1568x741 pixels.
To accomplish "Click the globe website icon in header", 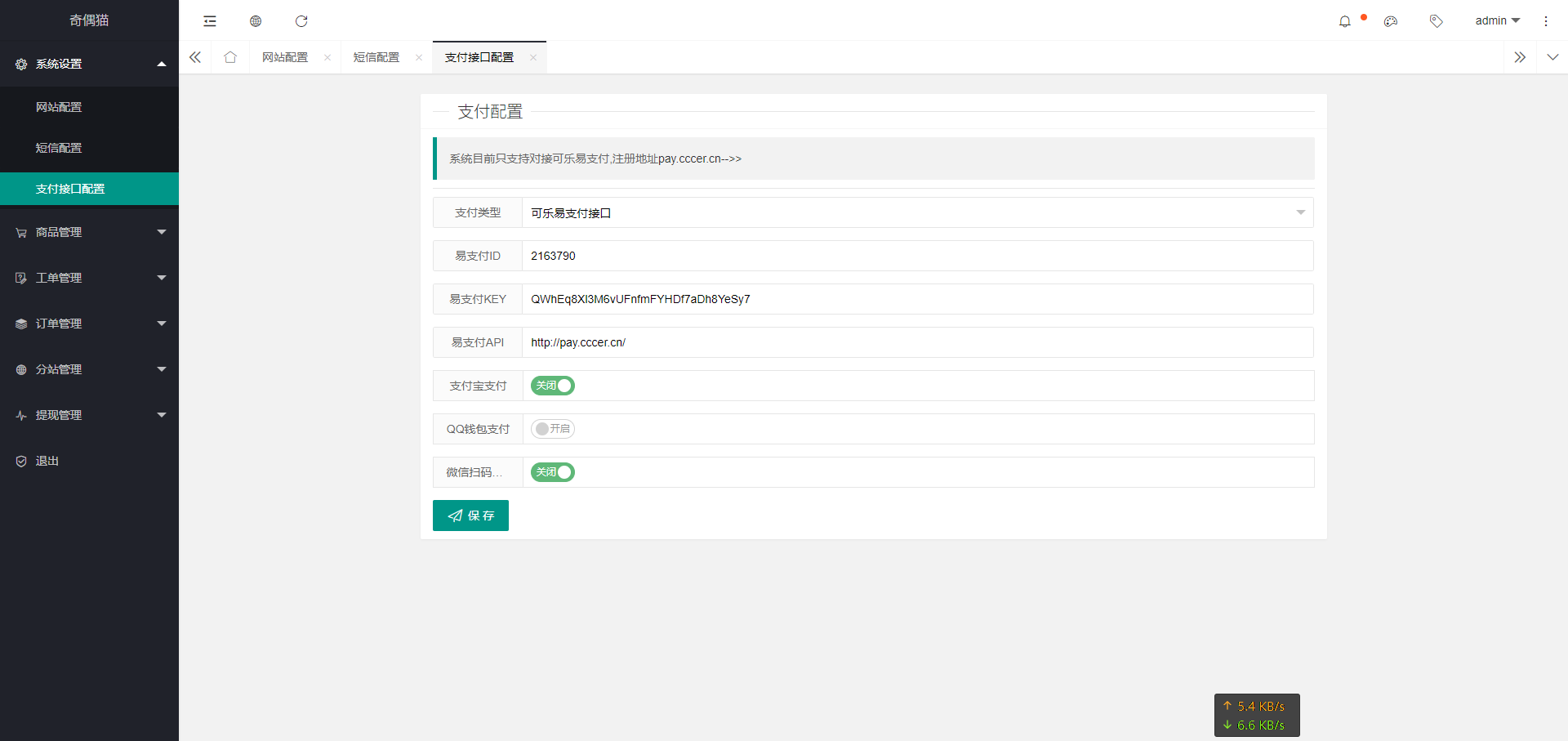I will pos(256,21).
